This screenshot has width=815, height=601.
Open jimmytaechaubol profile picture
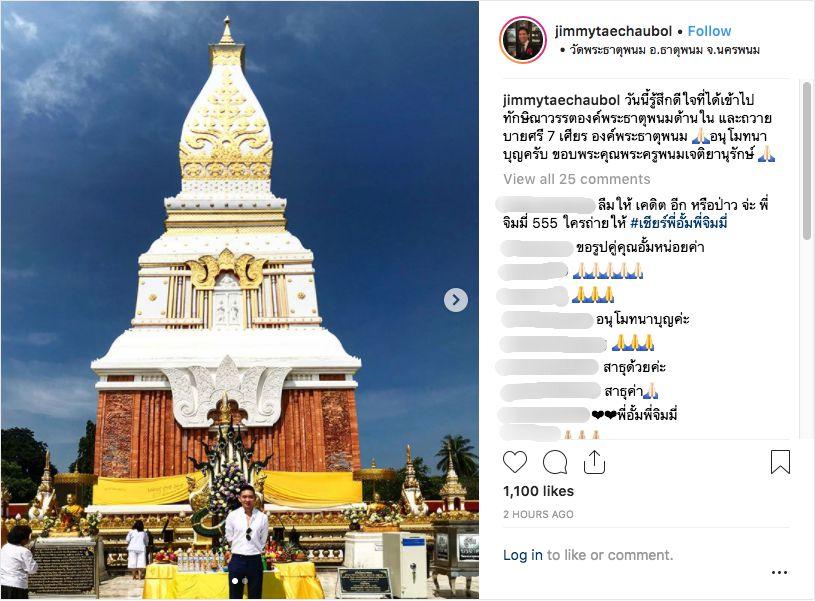point(523,40)
